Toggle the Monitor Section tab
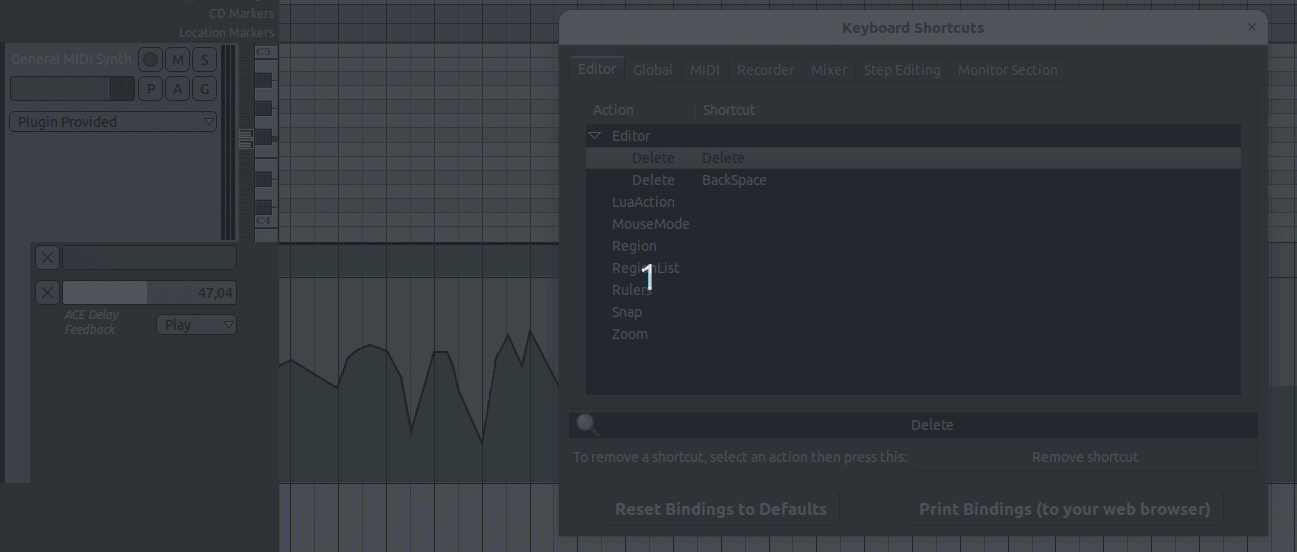 coord(1007,70)
